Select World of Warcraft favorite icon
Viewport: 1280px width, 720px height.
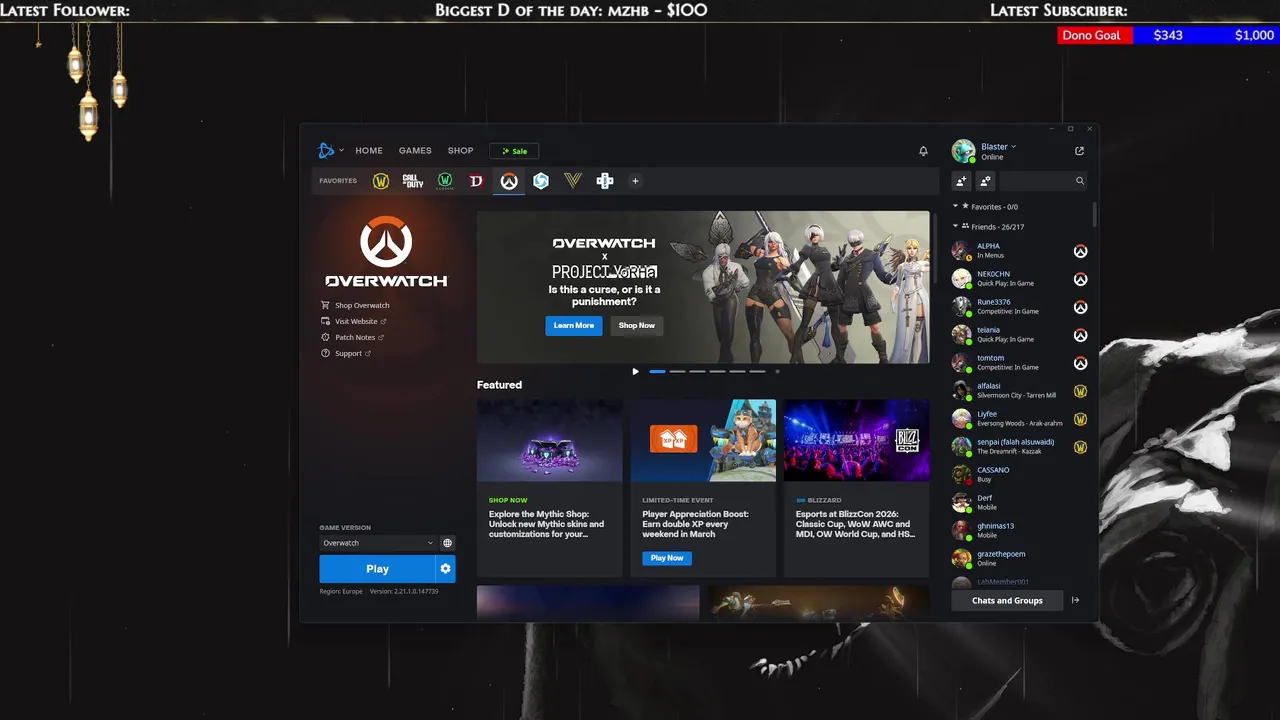pos(381,181)
